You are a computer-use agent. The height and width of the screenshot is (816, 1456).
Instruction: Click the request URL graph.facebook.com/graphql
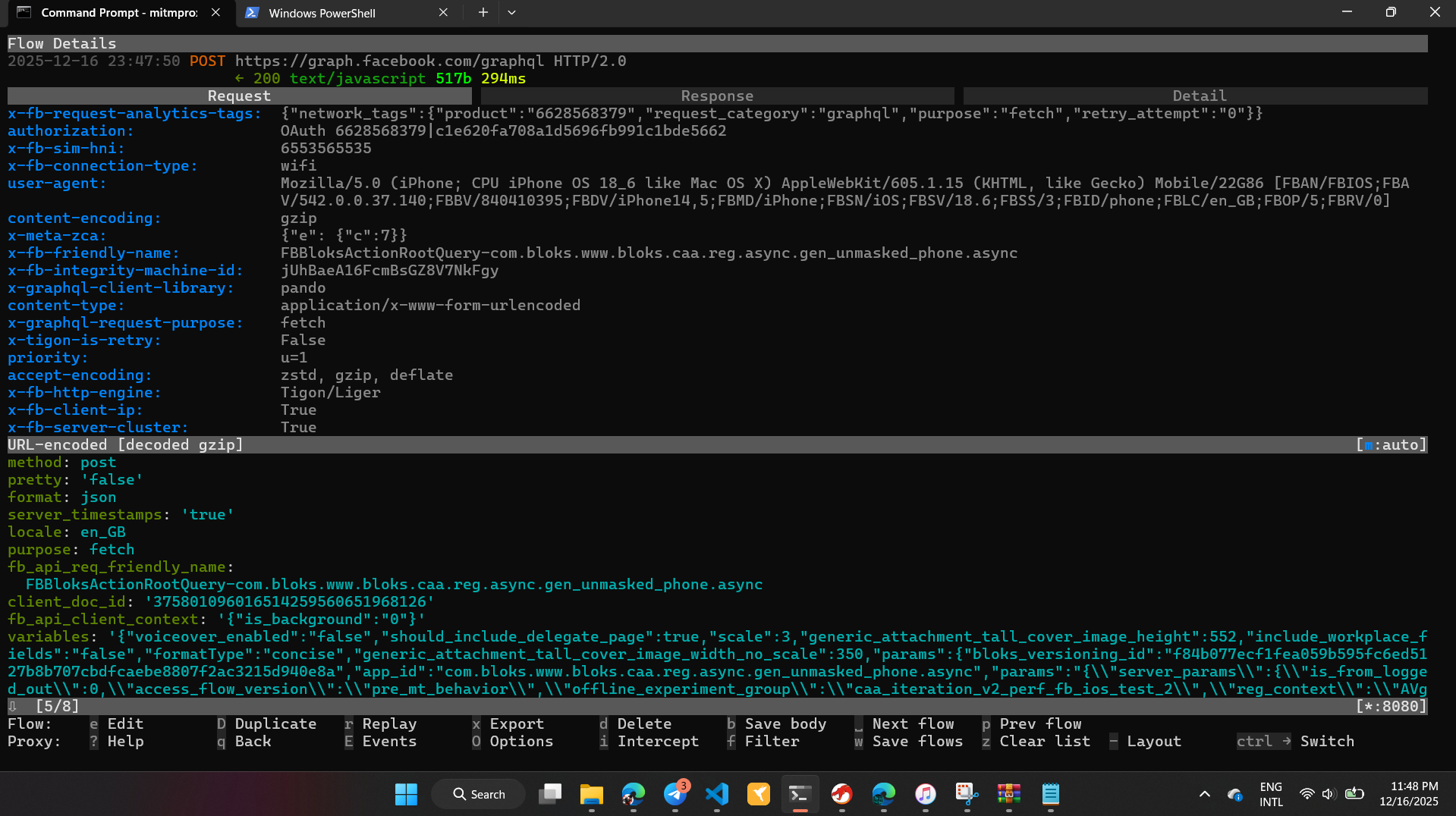(389, 61)
